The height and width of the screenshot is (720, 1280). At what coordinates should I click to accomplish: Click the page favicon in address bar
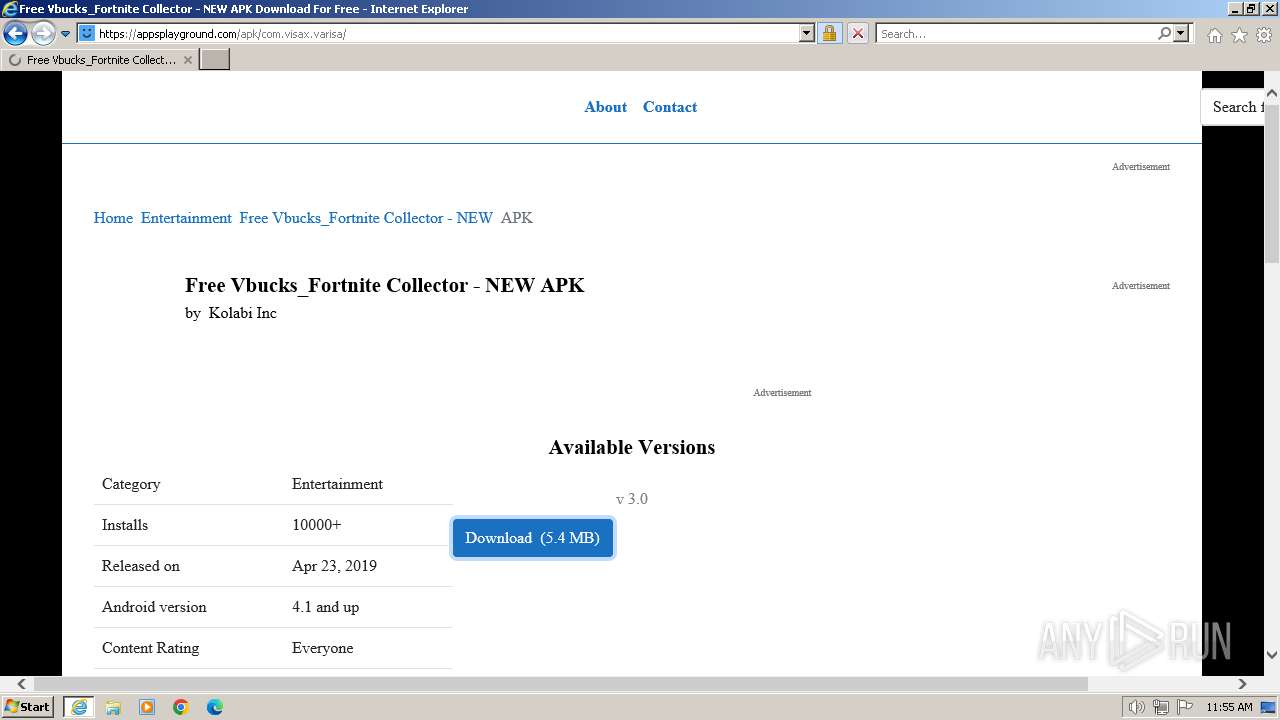pos(87,33)
